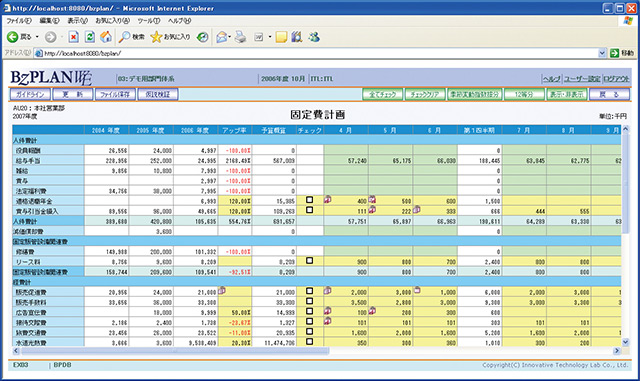This screenshot has height=381, width=640.
Task: Tick the check box for 接待交際費
Action: point(310,321)
